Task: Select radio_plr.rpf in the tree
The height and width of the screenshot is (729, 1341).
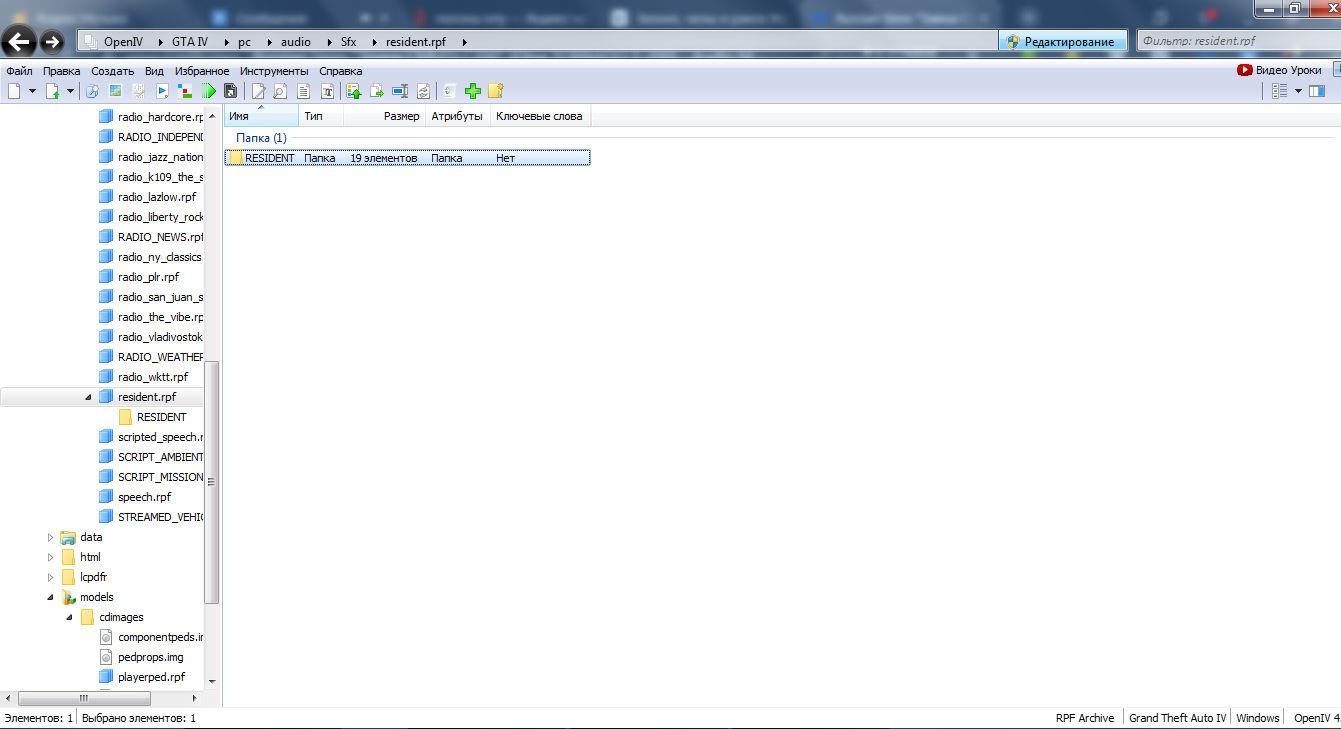Action: 148,277
